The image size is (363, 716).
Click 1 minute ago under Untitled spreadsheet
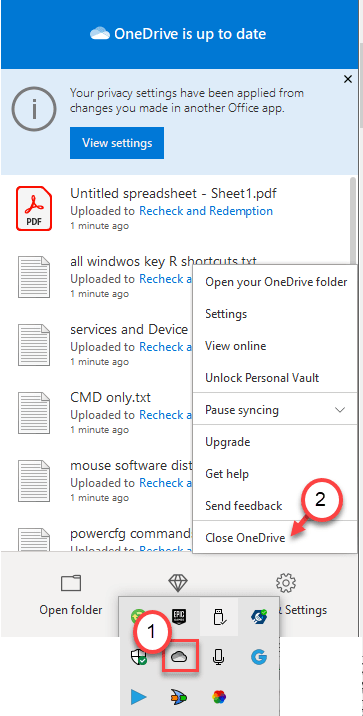(100, 226)
